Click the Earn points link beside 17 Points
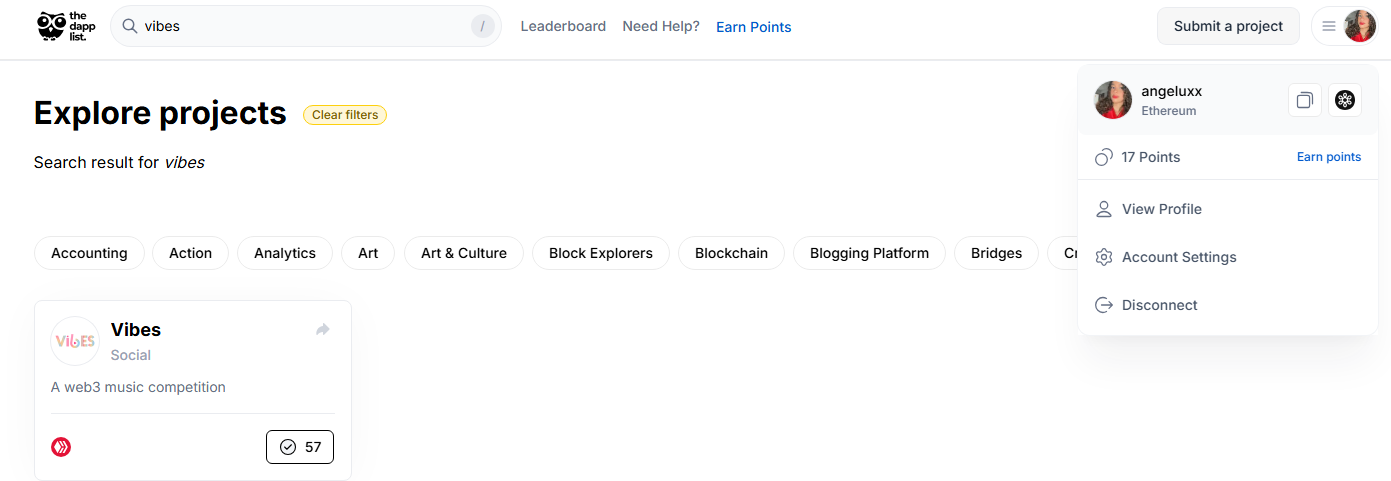 click(1329, 157)
